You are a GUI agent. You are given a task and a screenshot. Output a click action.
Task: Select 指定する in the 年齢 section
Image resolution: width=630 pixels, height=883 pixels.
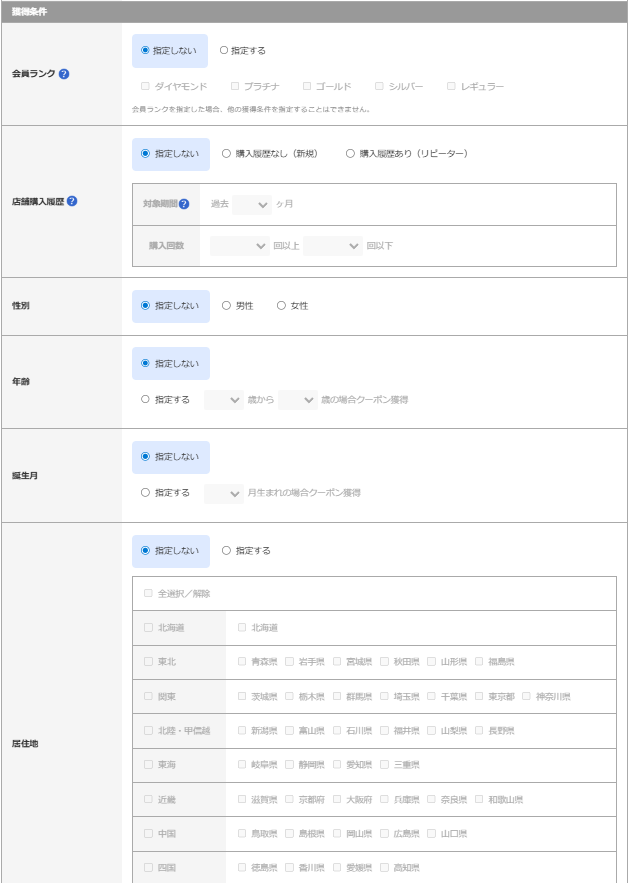146,400
